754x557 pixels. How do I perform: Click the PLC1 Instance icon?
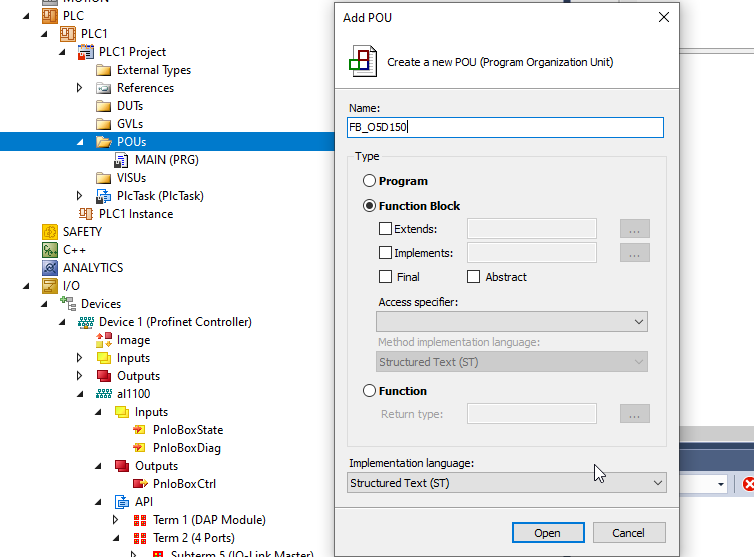coord(86,214)
